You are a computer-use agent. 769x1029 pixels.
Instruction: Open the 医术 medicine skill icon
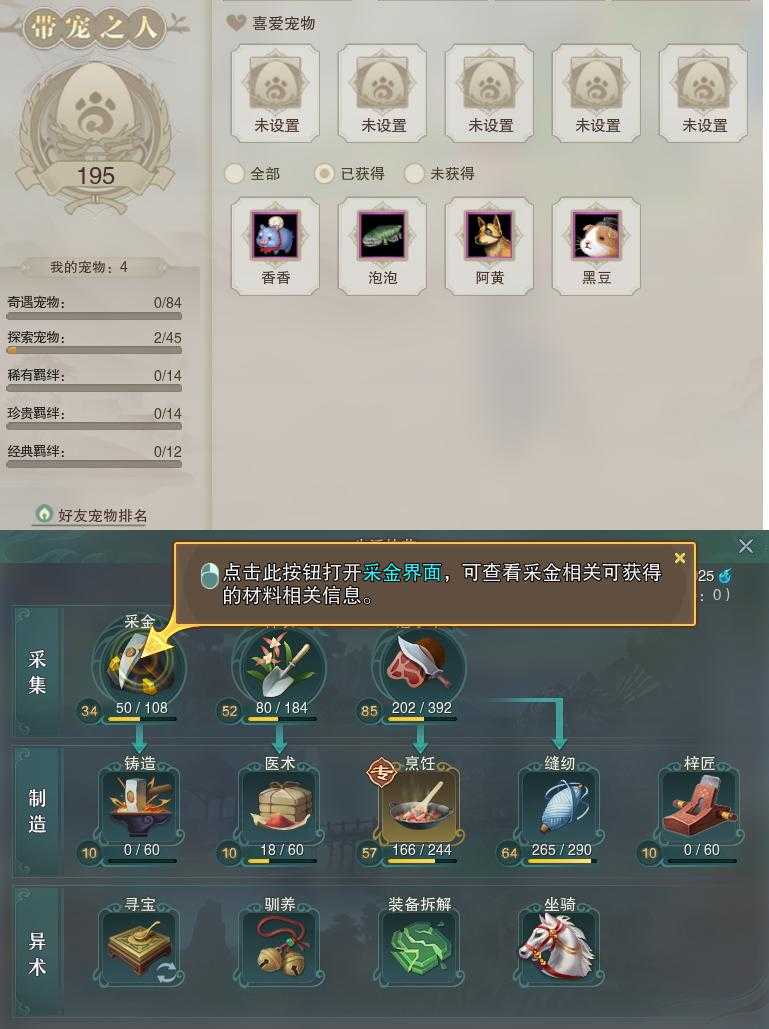pos(280,808)
